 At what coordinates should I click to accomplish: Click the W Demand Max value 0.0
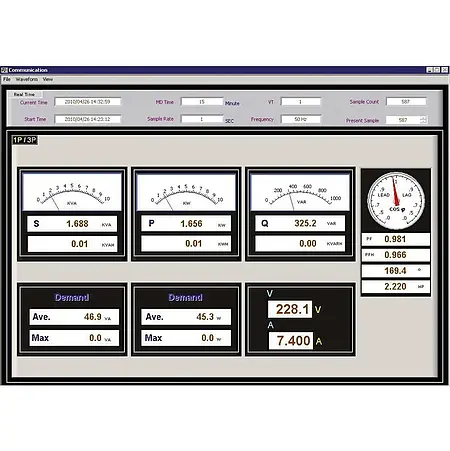pos(207,338)
